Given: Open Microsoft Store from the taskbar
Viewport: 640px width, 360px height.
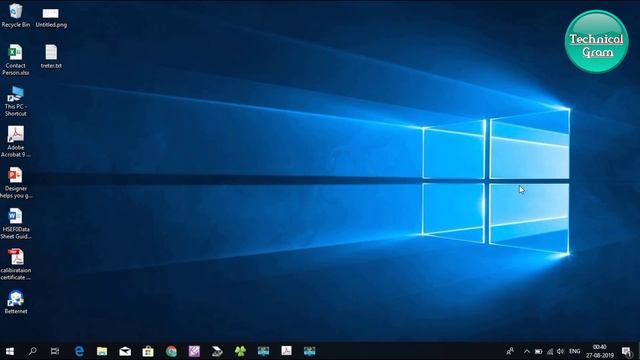Looking at the screenshot, I should click(x=148, y=351).
